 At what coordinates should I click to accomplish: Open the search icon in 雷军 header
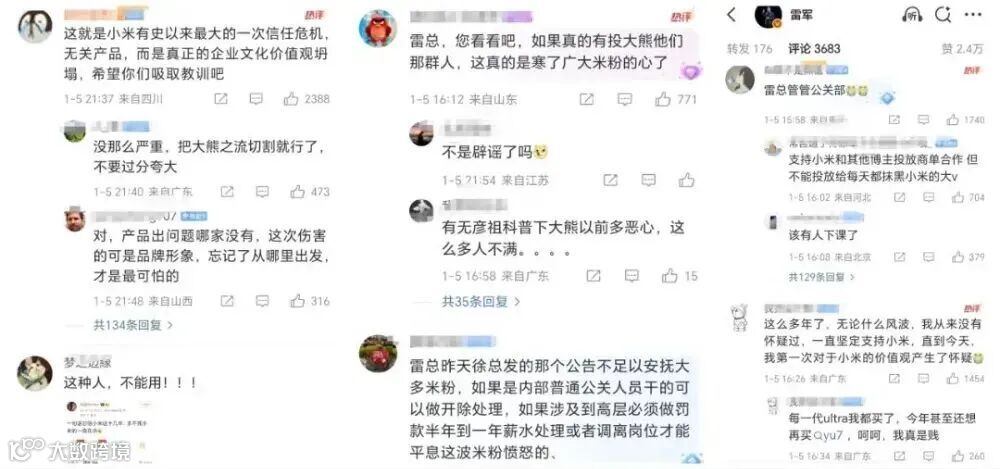click(x=943, y=14)
